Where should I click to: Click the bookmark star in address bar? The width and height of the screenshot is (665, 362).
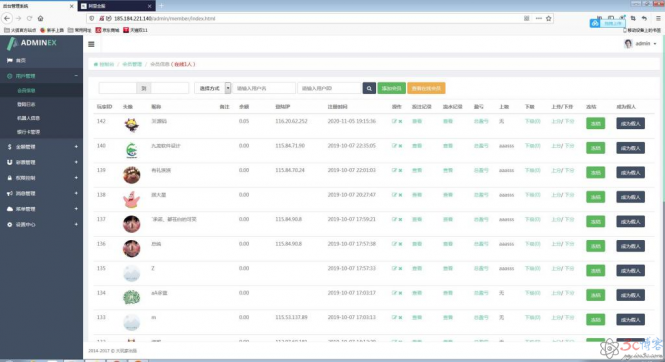pyautogui.click(x=548, y=18)
